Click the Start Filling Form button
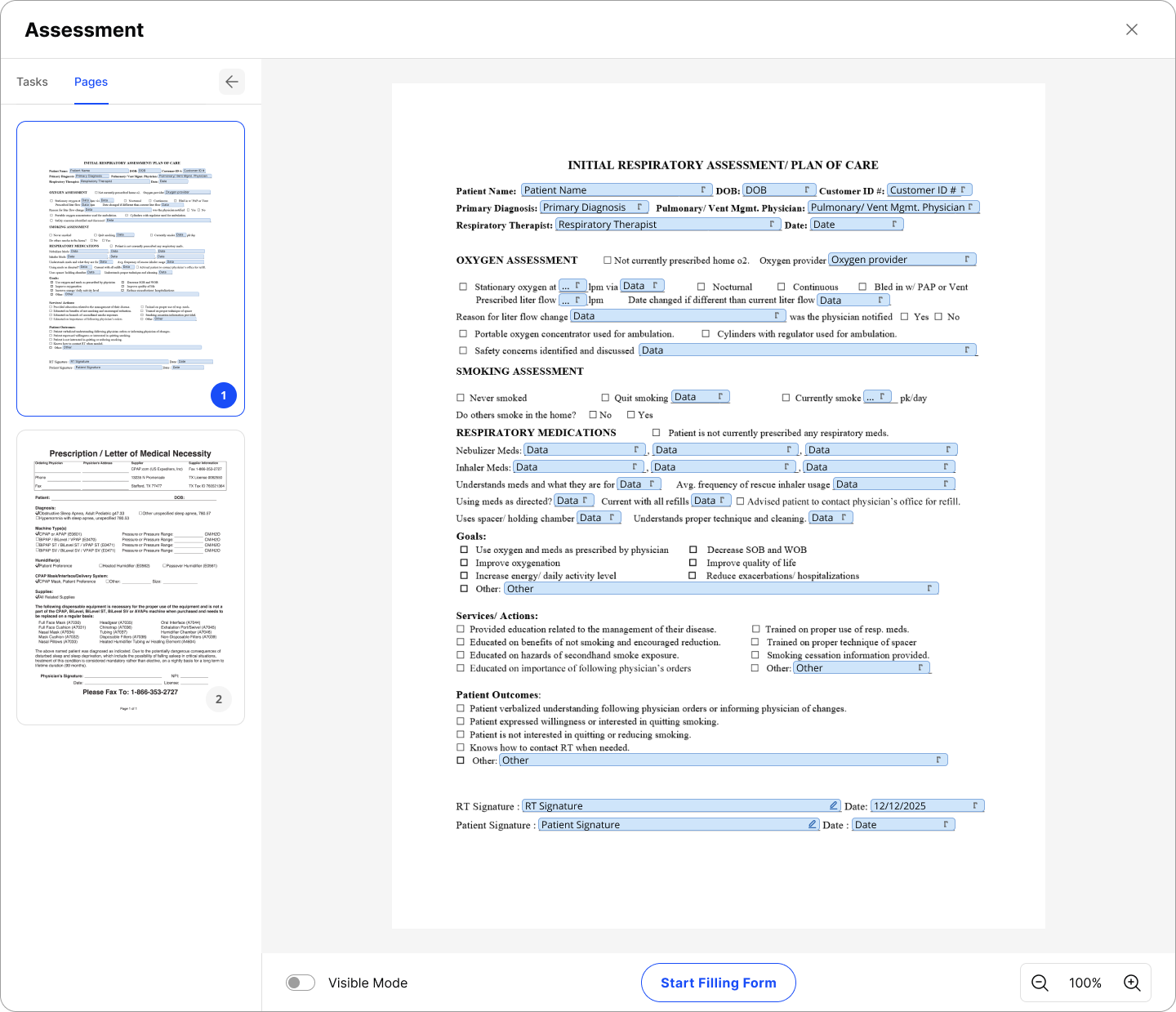The image size is (1176, 1012). click(718, 983)
